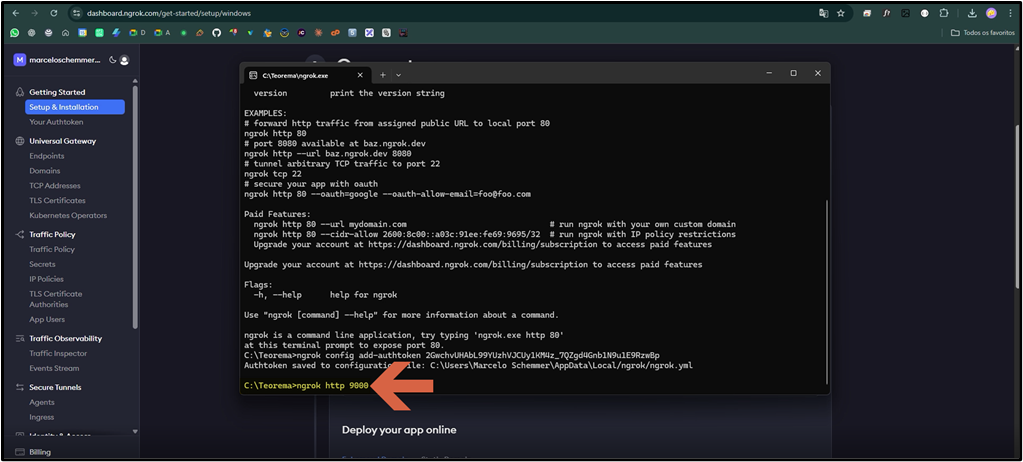The width and height of the screenshot is (1023, 462).
Task: Click the 'ngrok http 9000' command line
Action: (306, 386)
